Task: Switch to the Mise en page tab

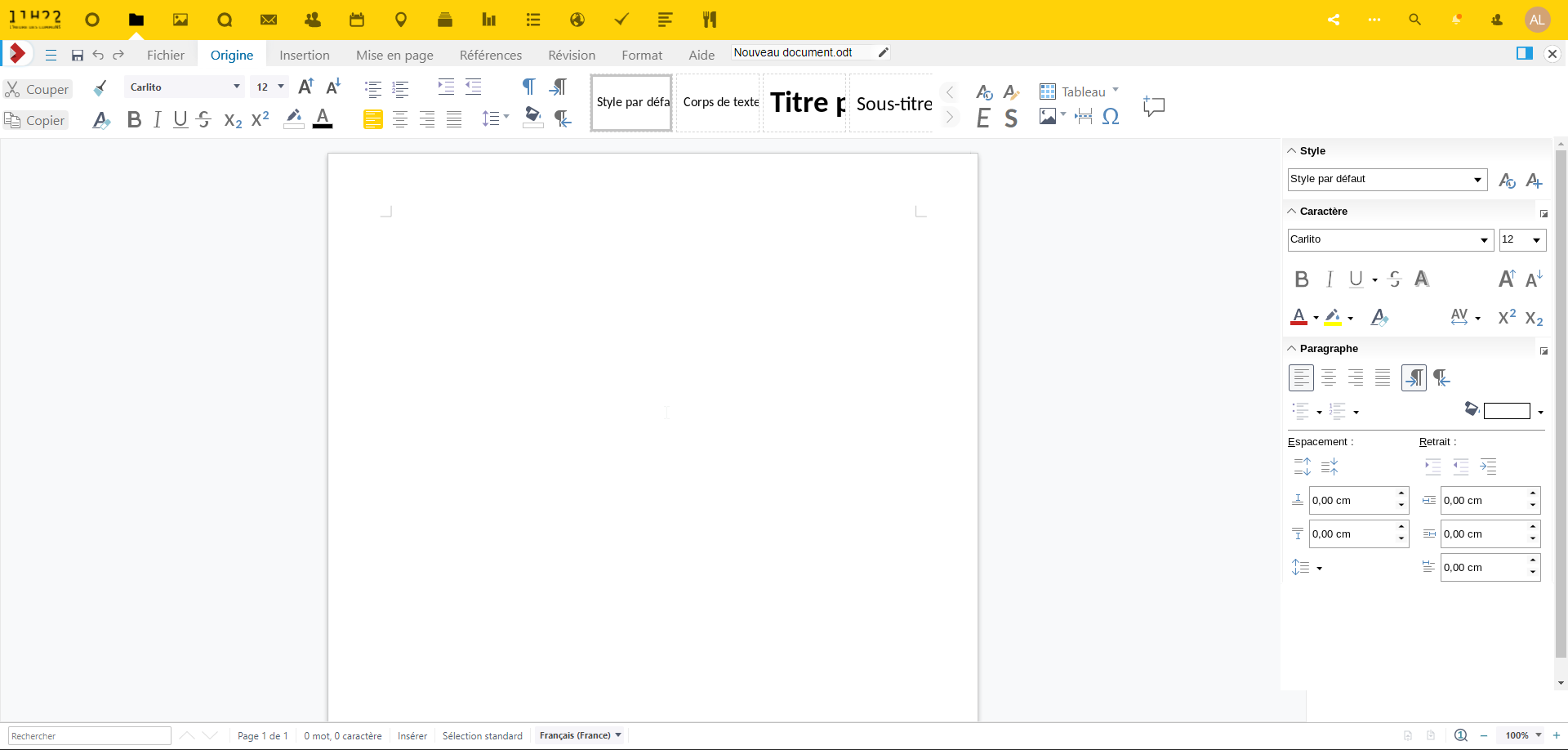Action: point(394,56)
